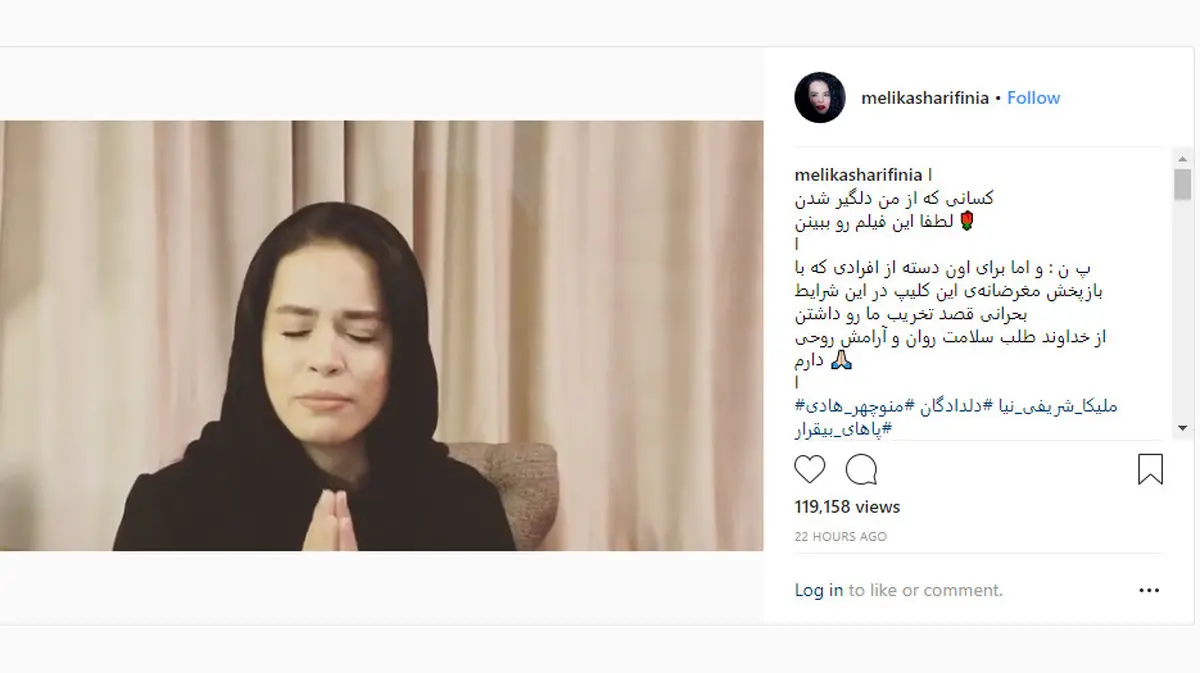Play the video of the praying woman
1200x673 pixels.
coord(381,336)
